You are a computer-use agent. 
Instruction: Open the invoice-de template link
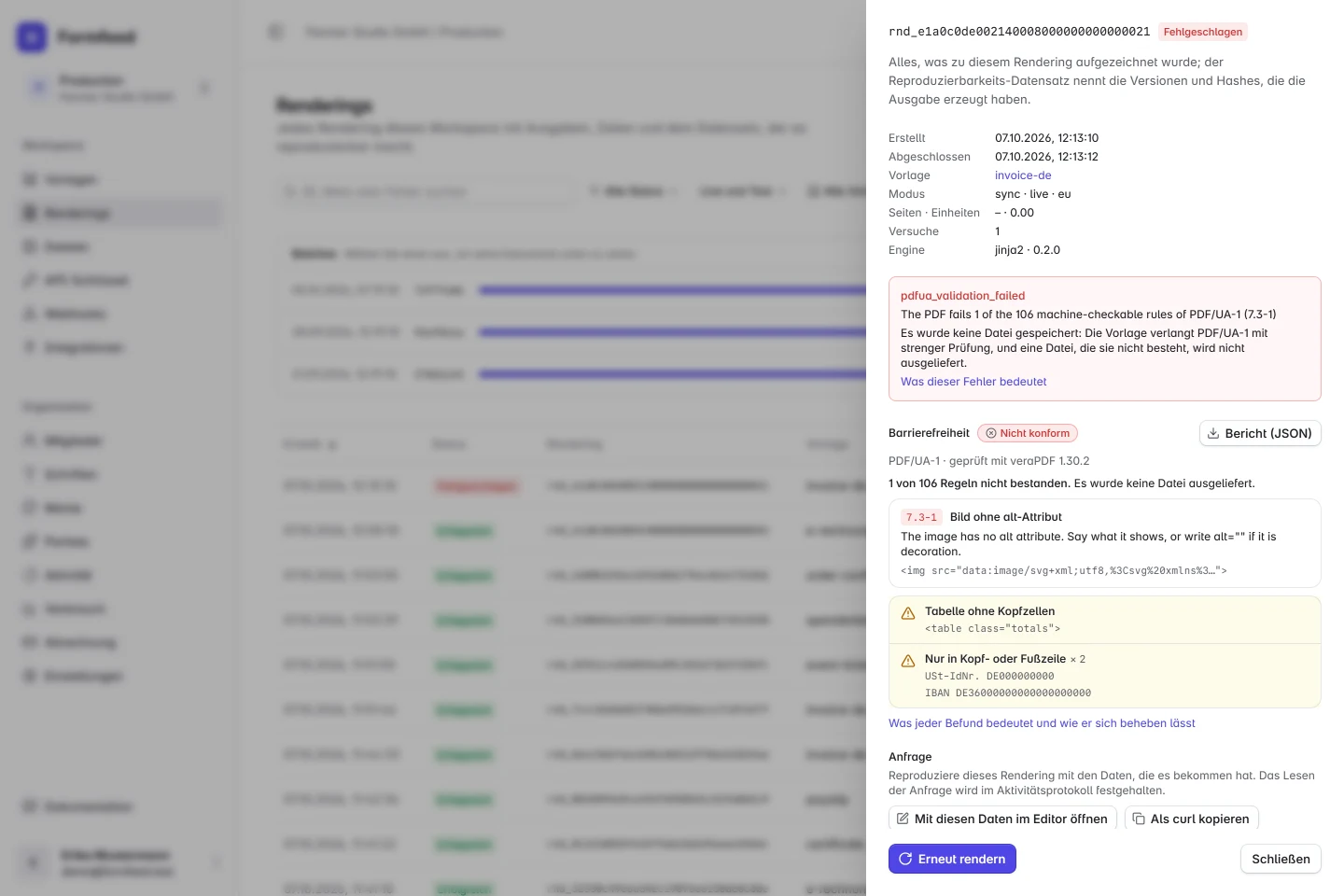point(1023,175)
